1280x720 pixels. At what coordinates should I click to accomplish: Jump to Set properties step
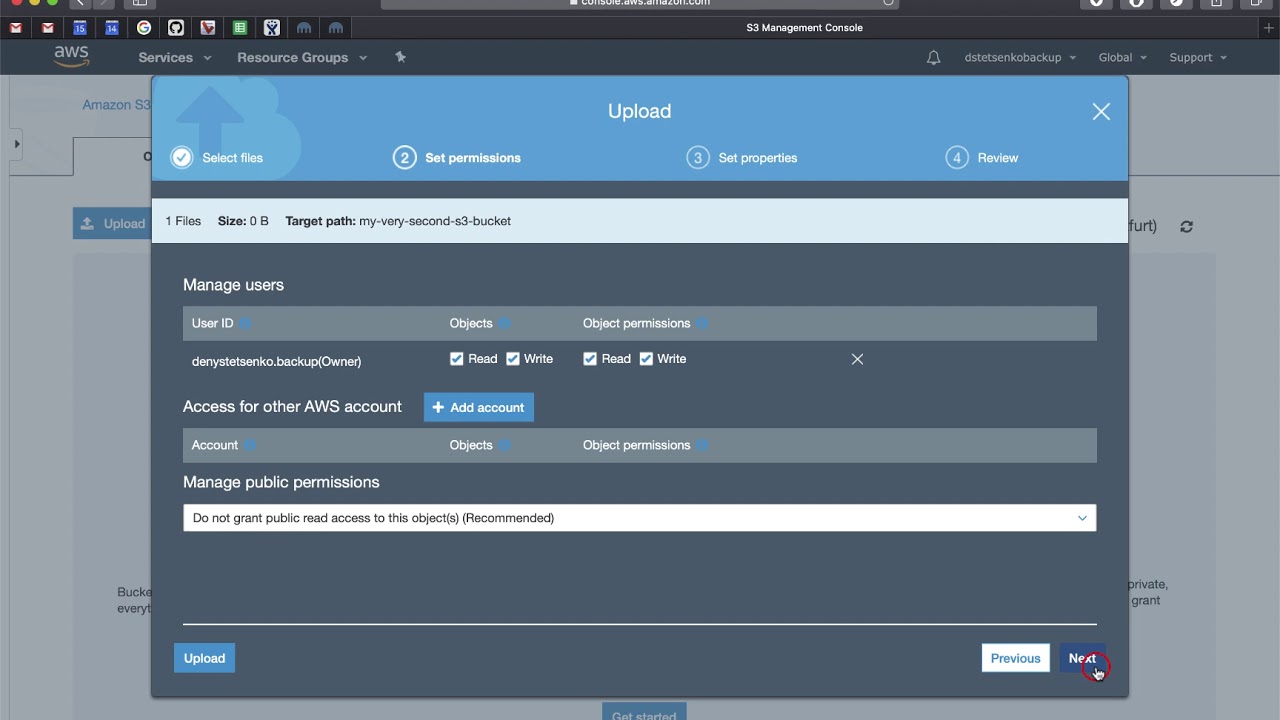pos(742,158)
